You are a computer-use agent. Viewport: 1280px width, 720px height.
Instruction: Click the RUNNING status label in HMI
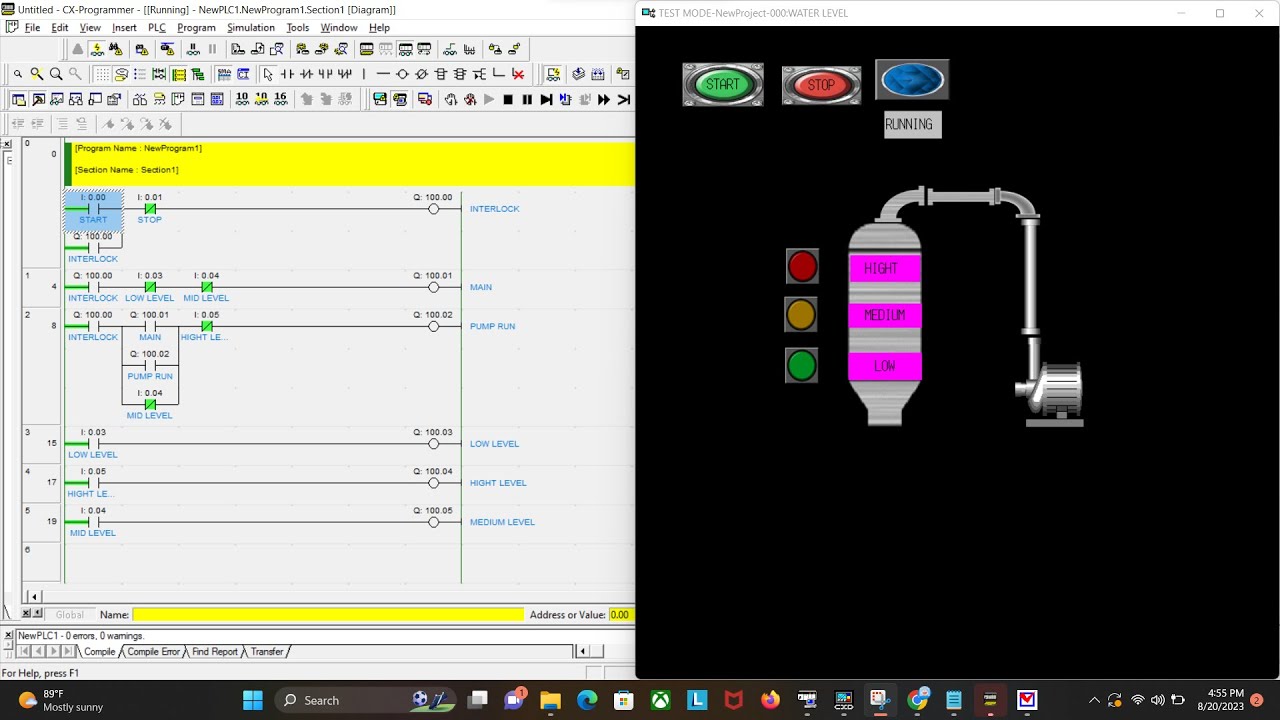click(912, 124)
